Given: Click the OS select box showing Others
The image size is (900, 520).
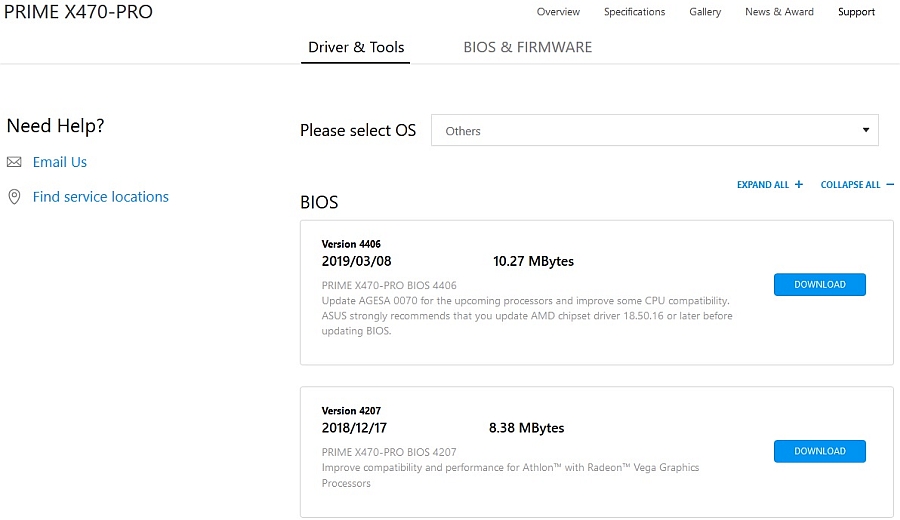Looking at the screenshot, I should (x=654, y=130).
